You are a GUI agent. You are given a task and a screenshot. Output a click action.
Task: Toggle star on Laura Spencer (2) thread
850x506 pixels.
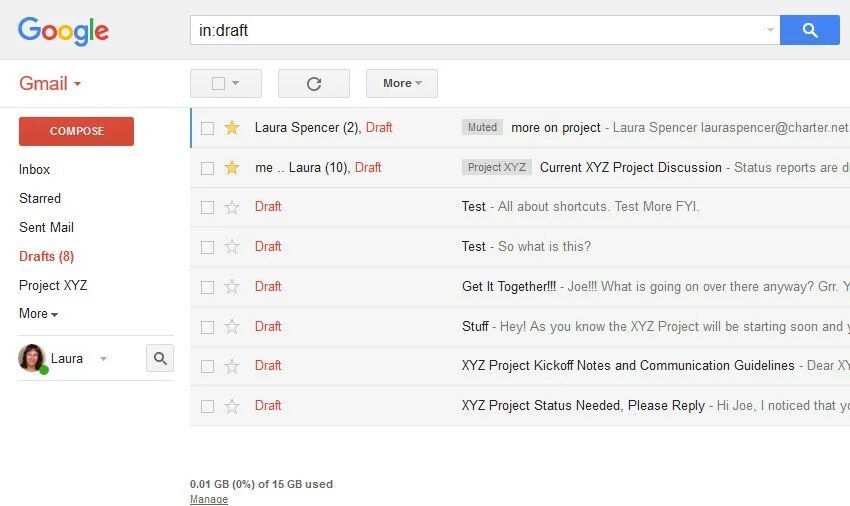click(x=232, y=127)
